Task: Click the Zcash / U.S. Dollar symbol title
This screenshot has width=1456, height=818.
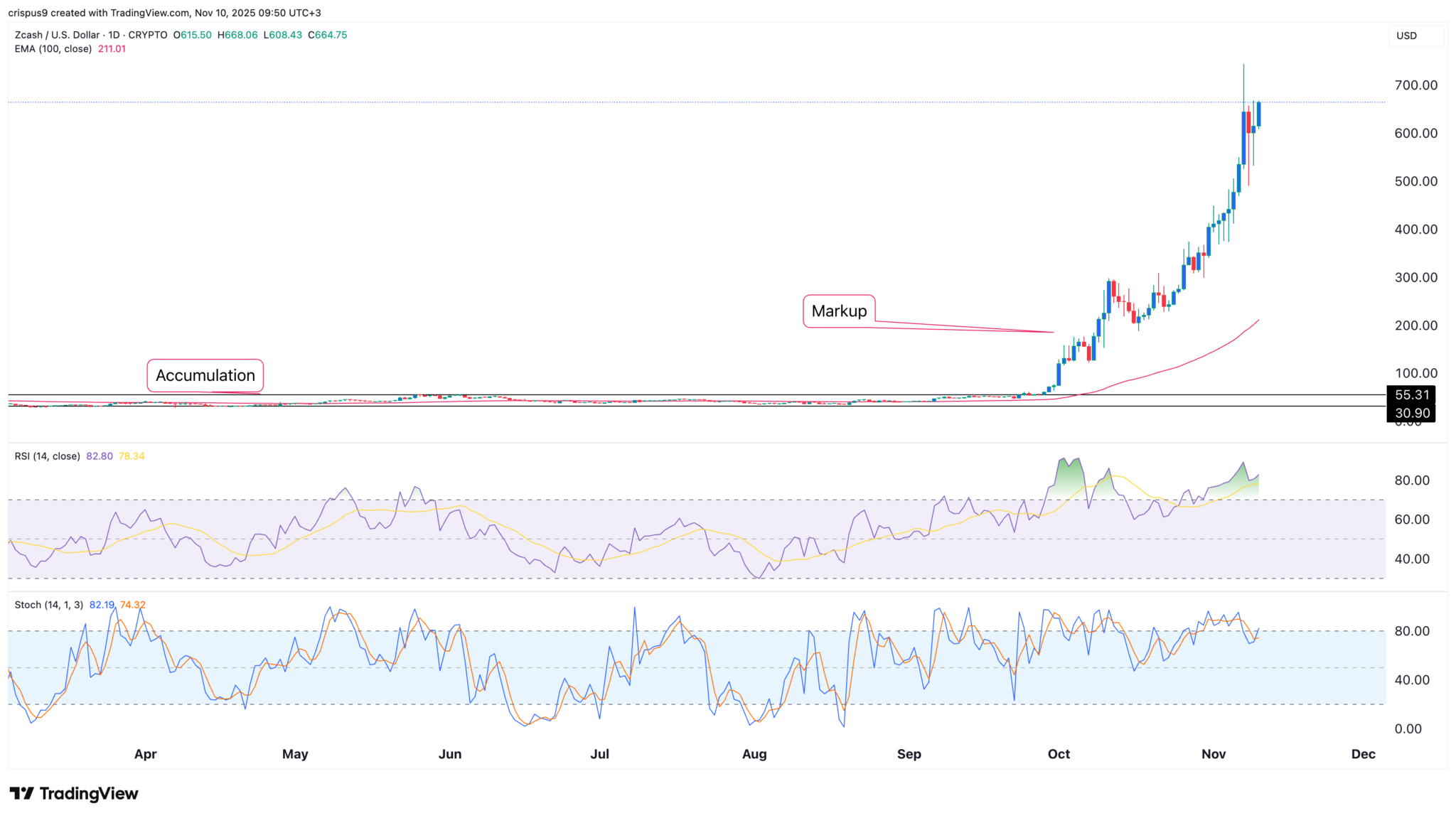Action: pos(57,35)
